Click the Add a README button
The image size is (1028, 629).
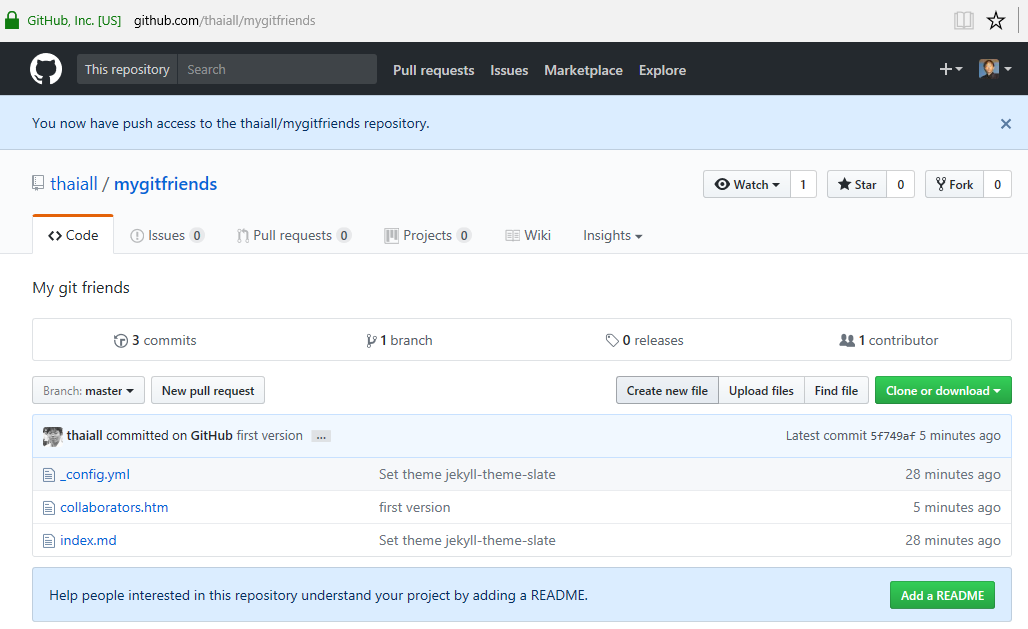coord(942,595)
